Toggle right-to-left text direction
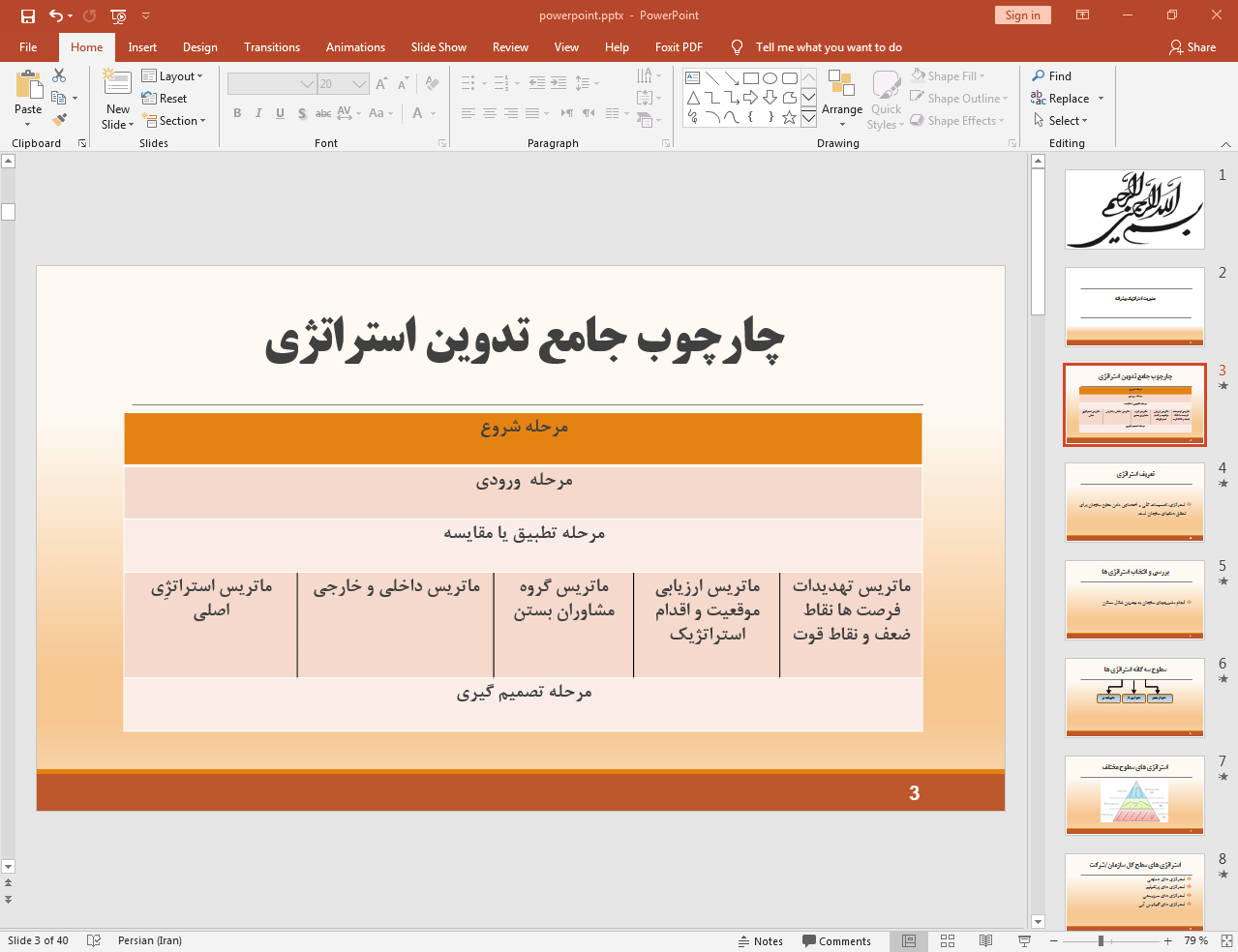The image size is (1238, 952). [589, 113]
